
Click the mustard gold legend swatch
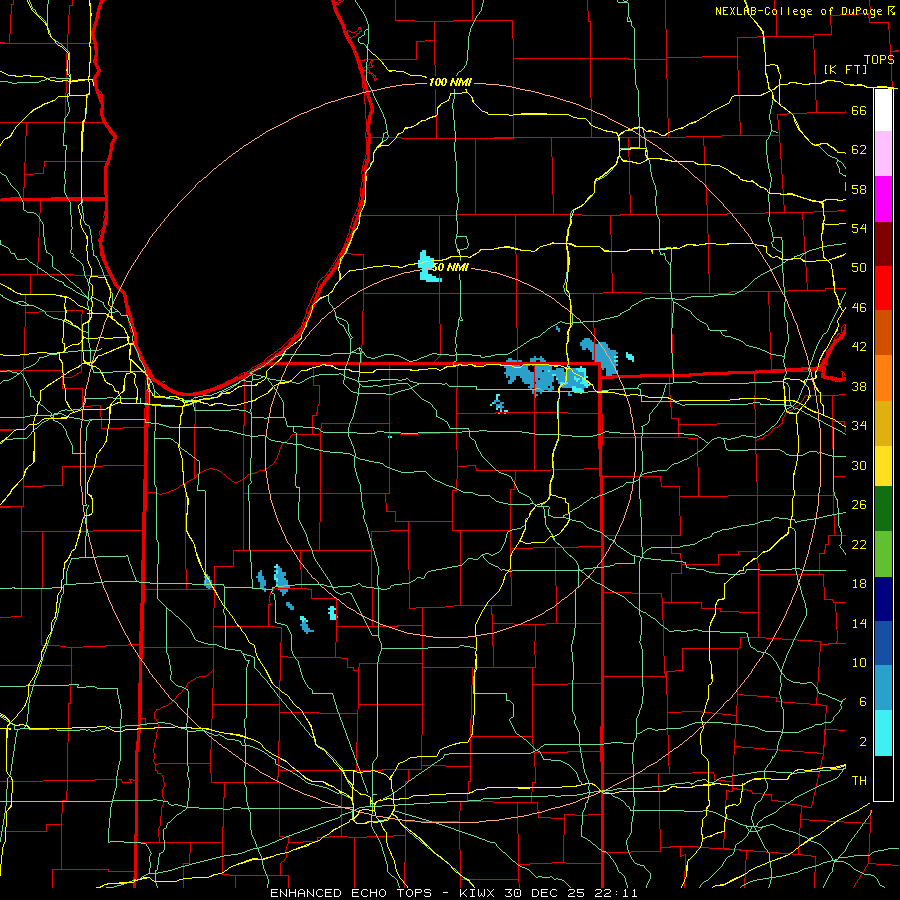[883, 423]
